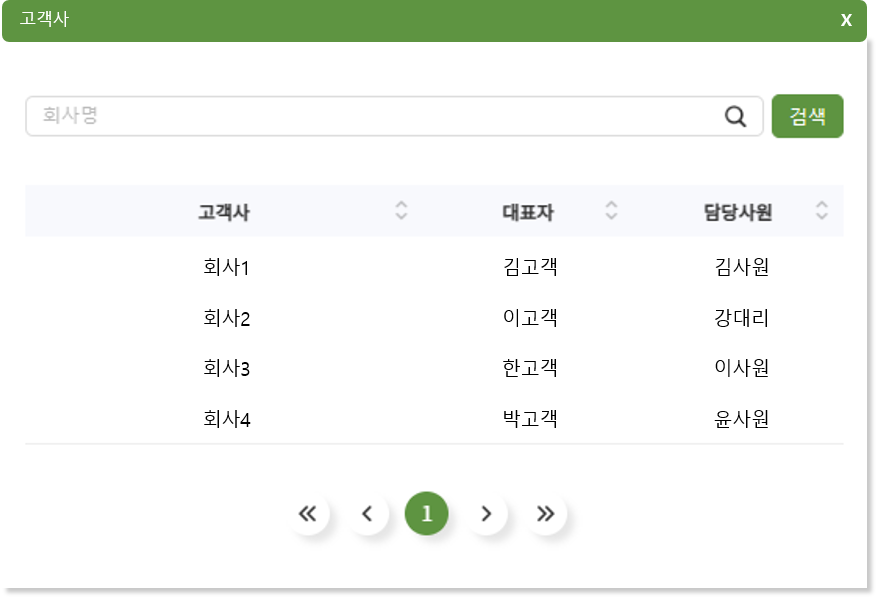Select page number 1
Image resolution: width=878 pixels, height=599 pixels.
tap(427, 513)
